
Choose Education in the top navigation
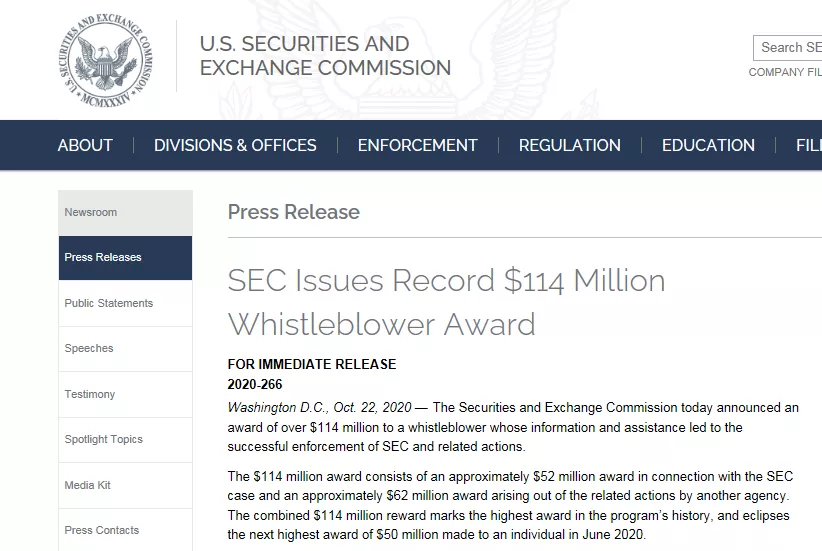[708, 145]
